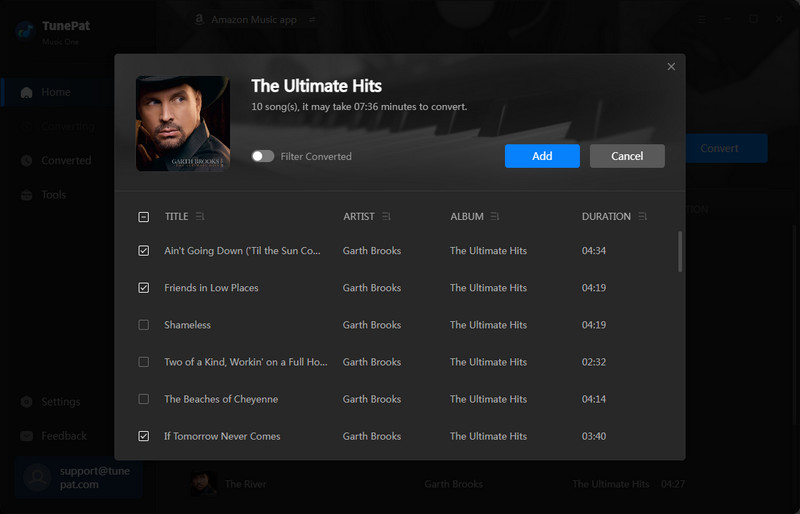Screen dimensions: 800x514
Task: Uncheck Friends in Low Places checkbox
Action: 144,288
